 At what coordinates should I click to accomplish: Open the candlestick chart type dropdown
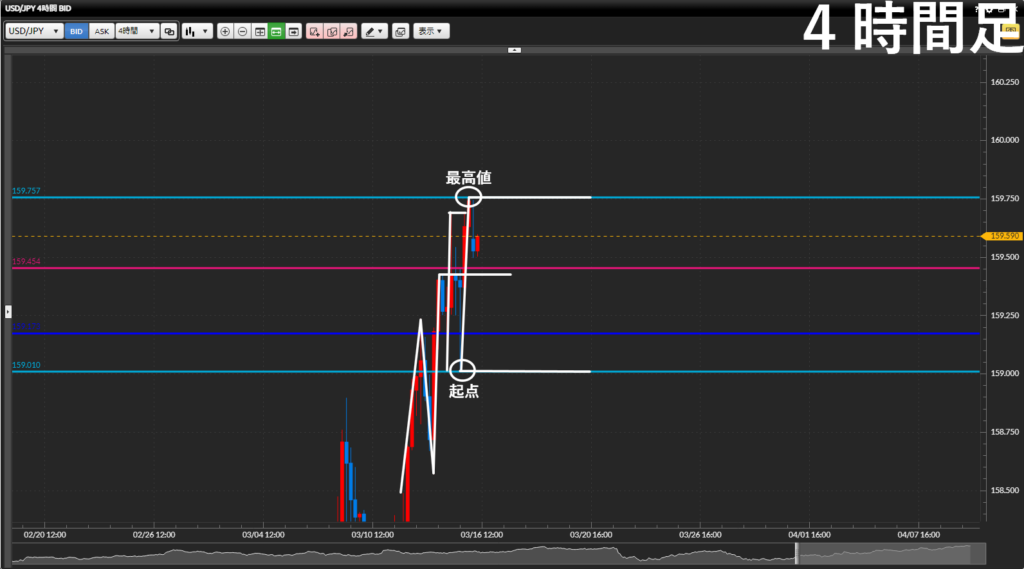(x=197, y=31)
